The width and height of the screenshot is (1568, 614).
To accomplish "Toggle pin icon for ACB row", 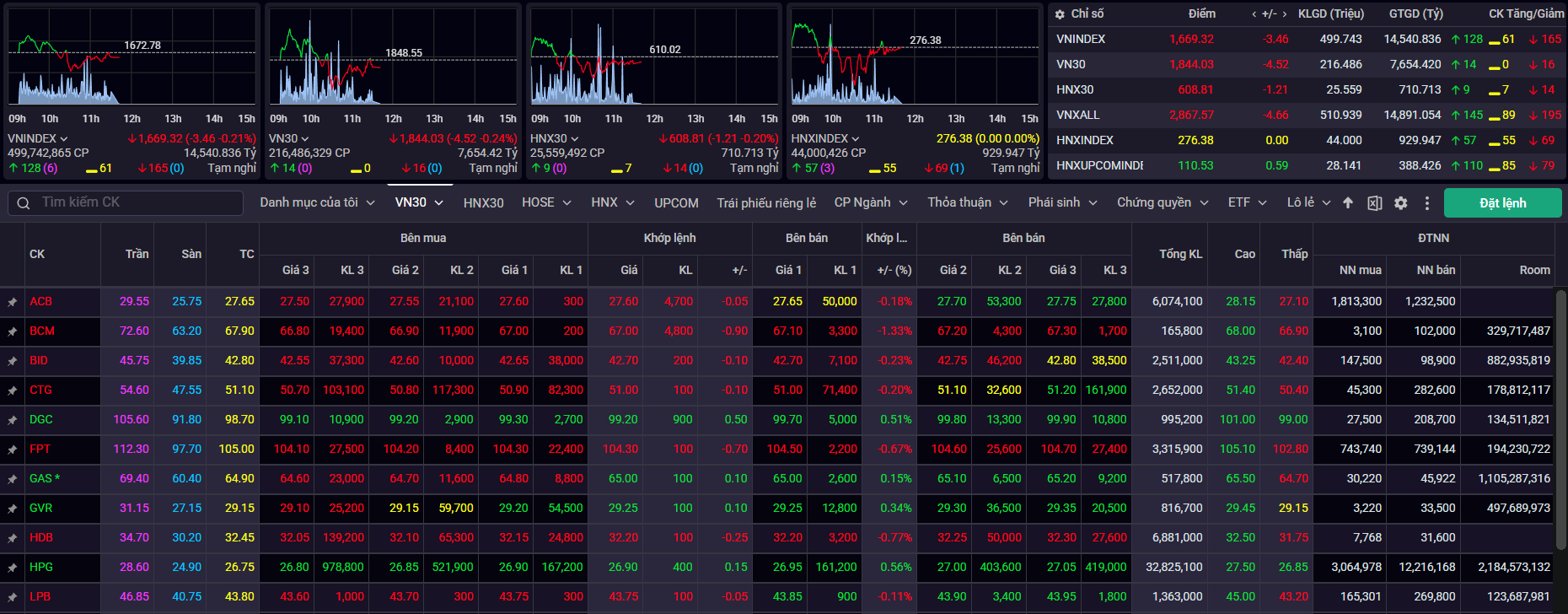I will click(12, 301).
